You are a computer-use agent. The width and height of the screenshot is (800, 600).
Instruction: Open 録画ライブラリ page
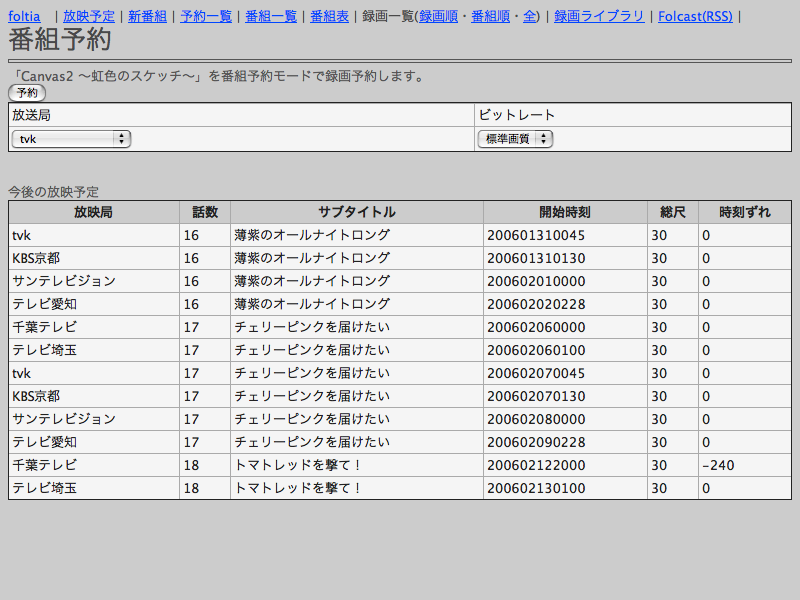pos(599,16)
